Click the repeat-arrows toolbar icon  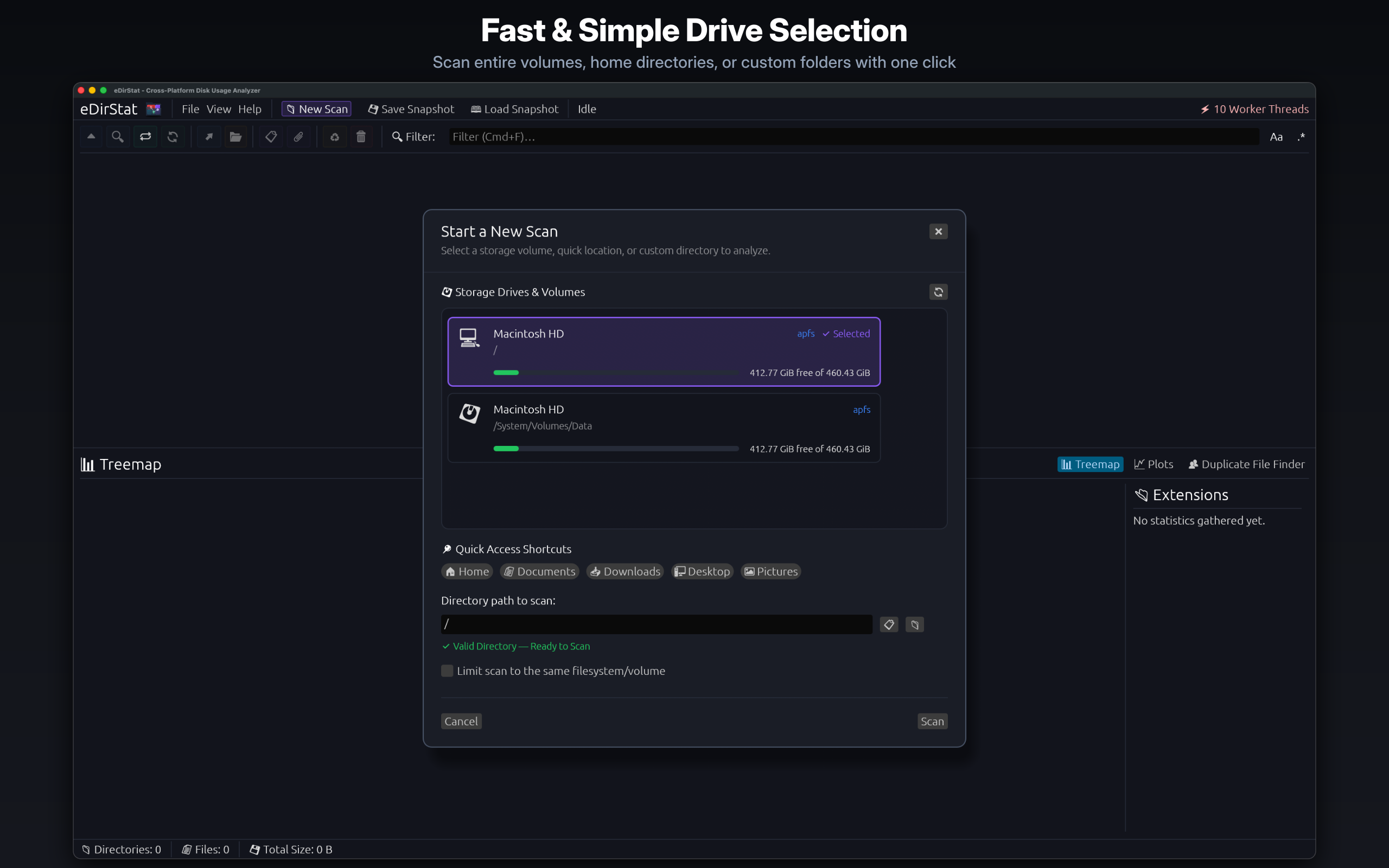145,137
